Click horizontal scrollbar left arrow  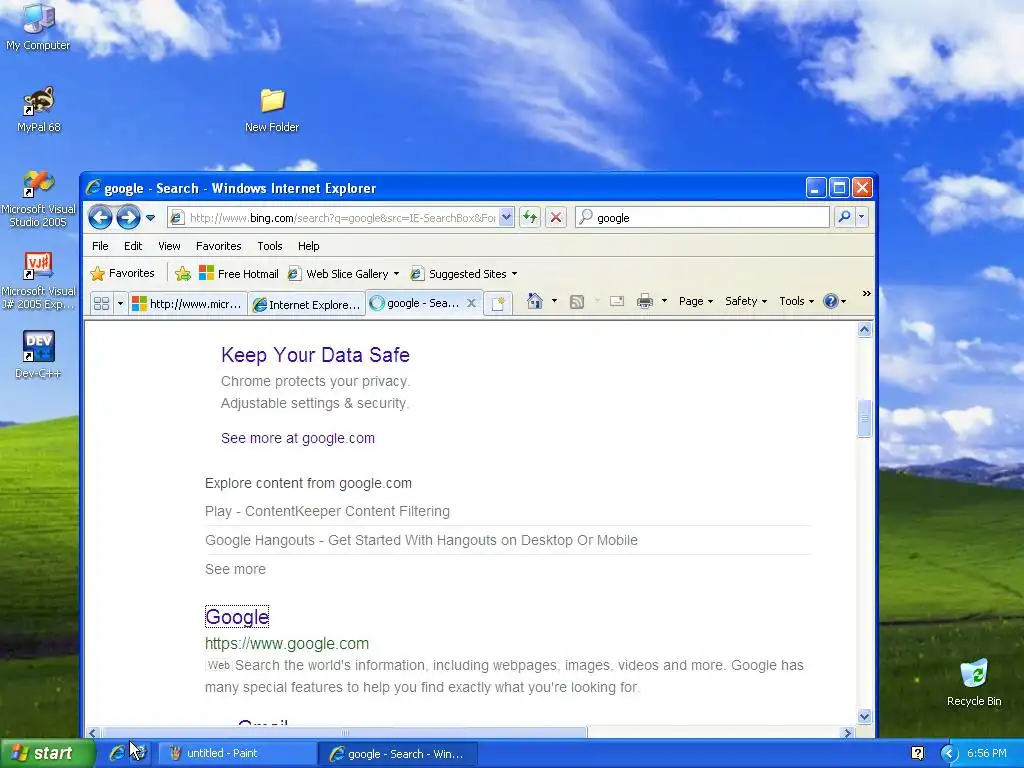pos(93,733)
